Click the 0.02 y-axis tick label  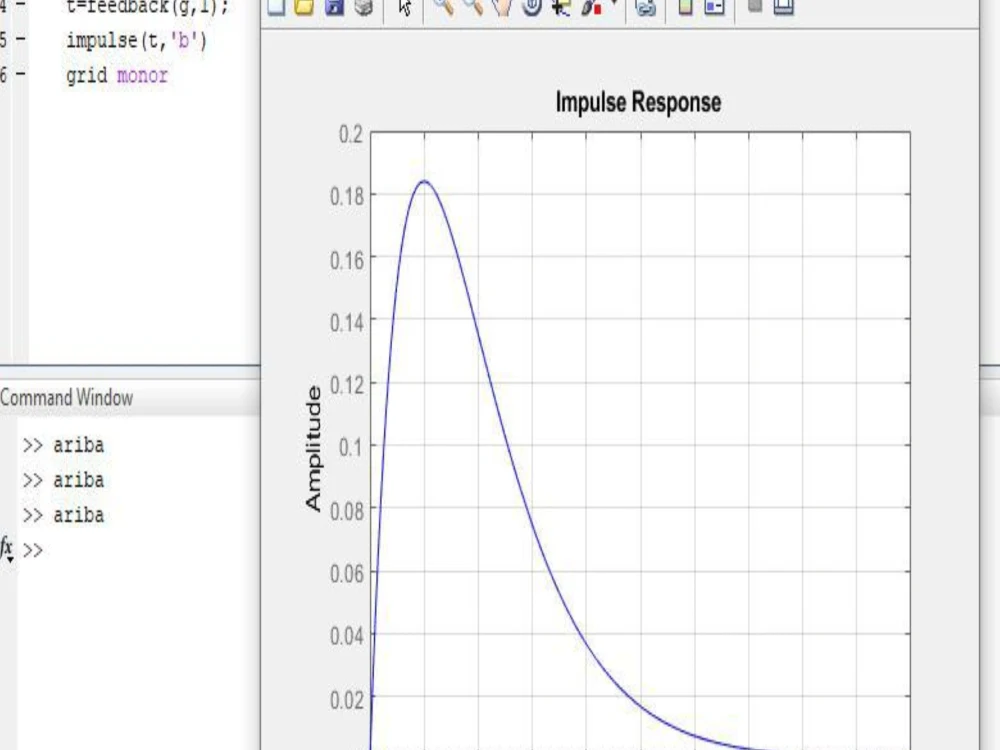point(347,700)
